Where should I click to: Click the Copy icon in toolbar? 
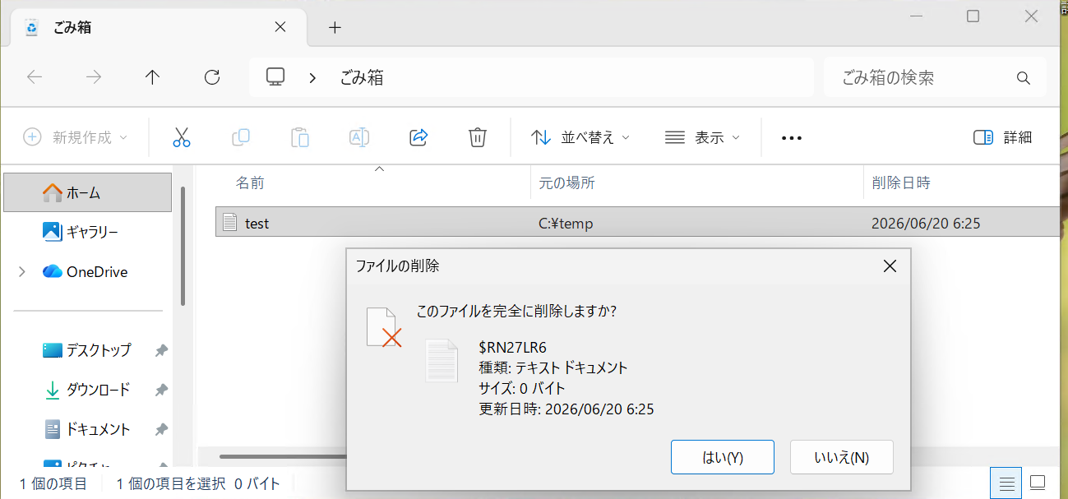point(240,138)
